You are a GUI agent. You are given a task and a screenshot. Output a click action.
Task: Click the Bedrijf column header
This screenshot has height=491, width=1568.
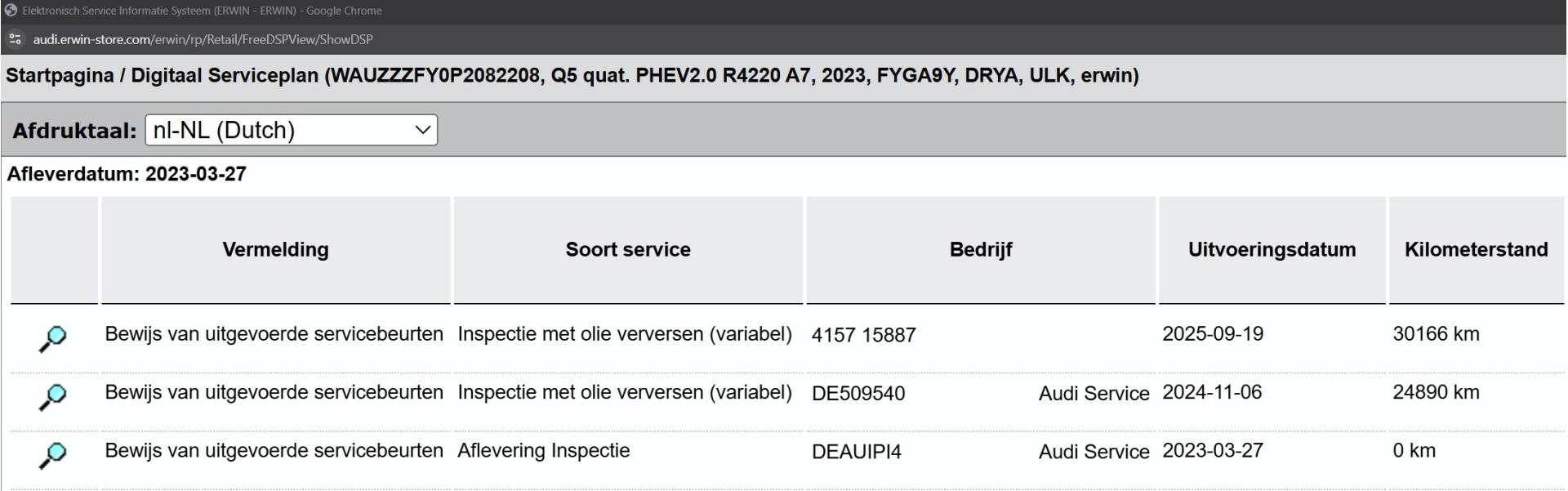(x=980, y=250)
